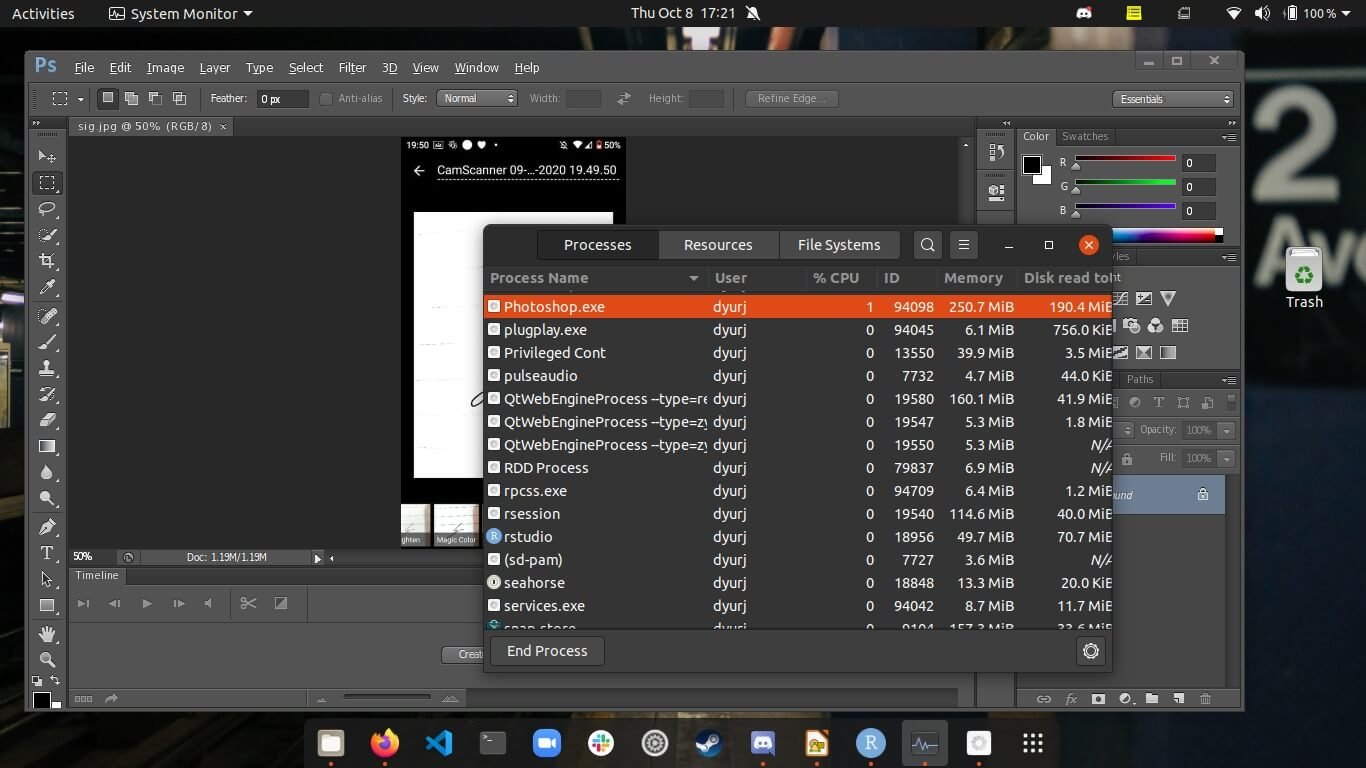
Task: Select the Pen tool
Action: click(47, 527)
